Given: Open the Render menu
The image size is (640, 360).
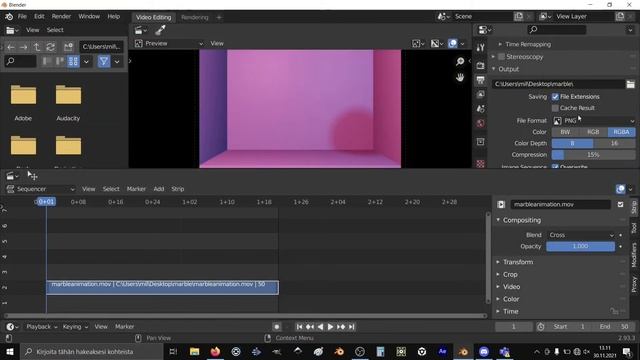Looking at the screenshot, I should click(x=61, y=17).
